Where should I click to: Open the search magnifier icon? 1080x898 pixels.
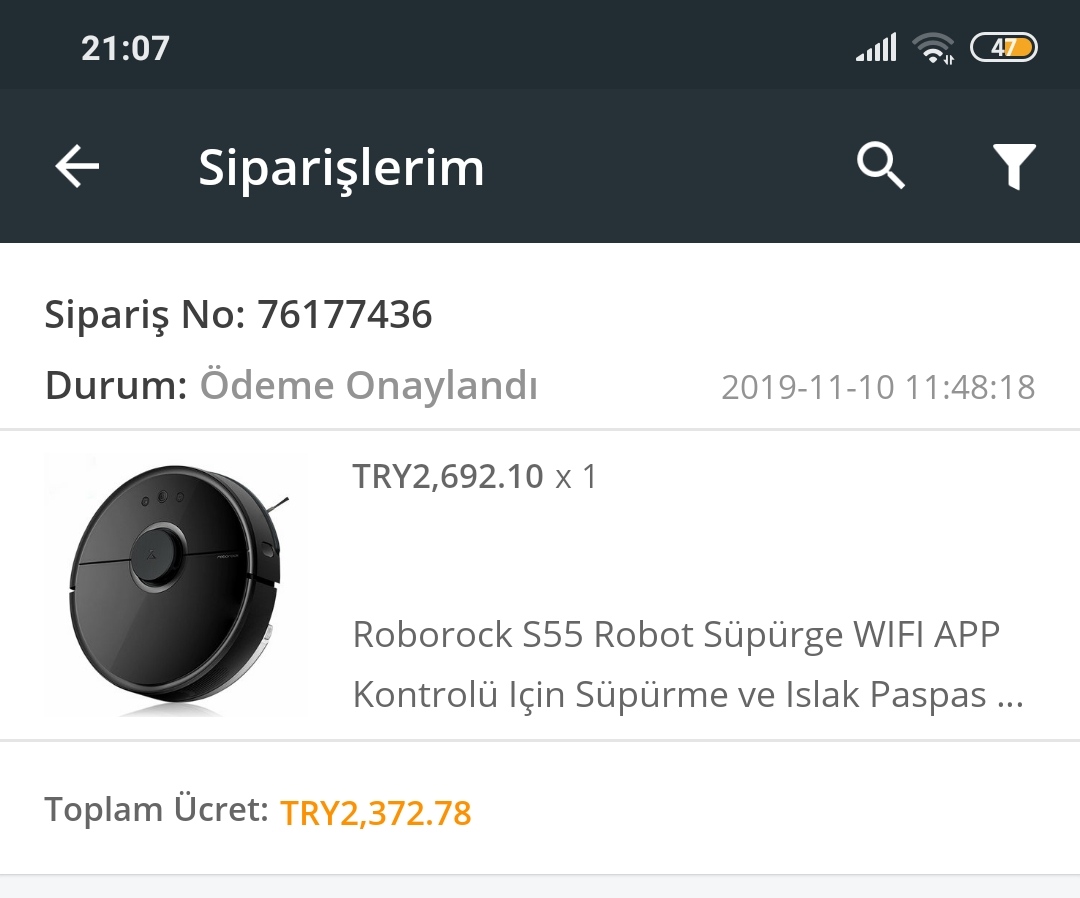tap(880, 166)
